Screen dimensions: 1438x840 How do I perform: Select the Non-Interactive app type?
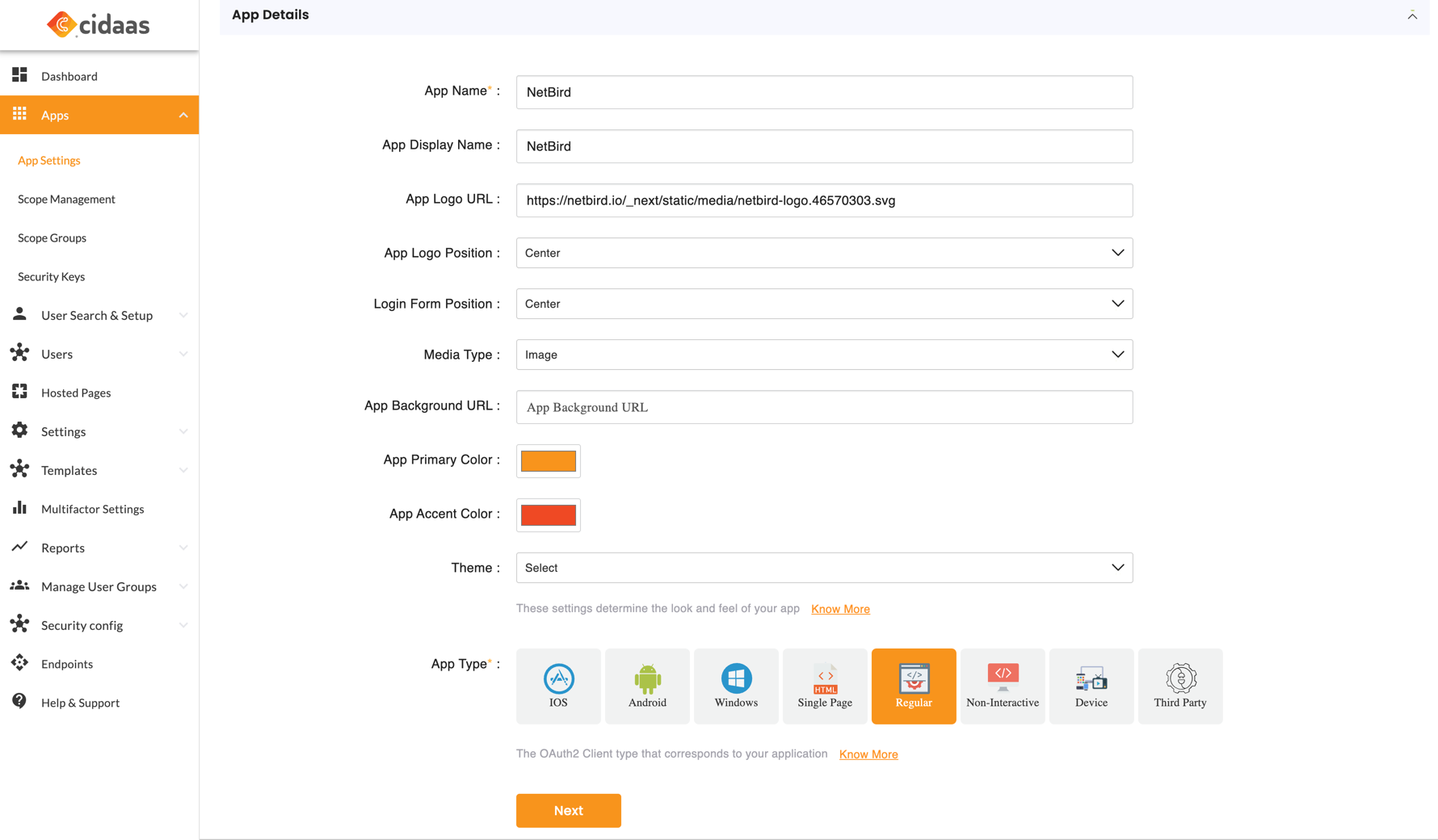[x=1003, y=686]
